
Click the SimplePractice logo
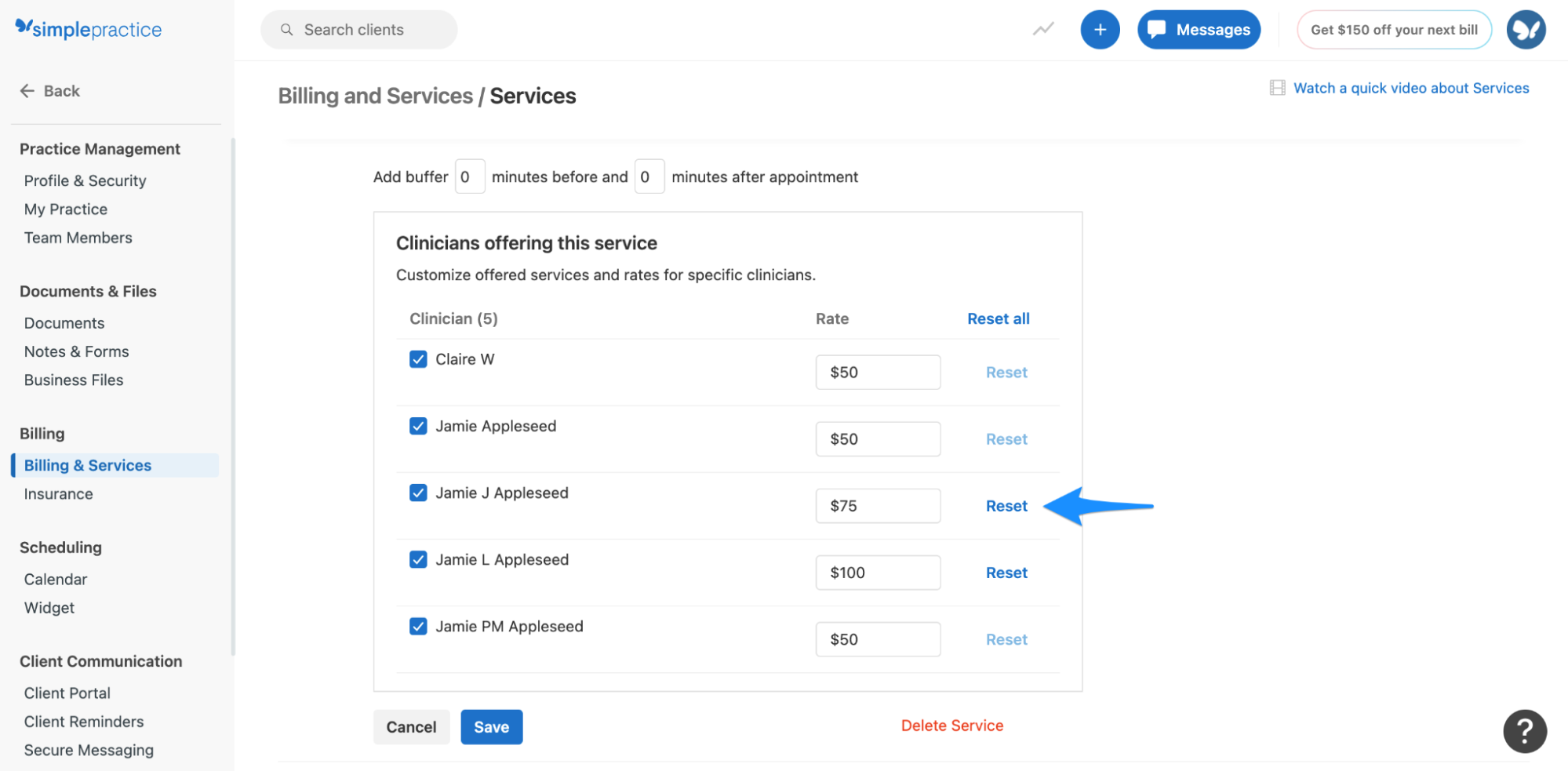(87, 28)
